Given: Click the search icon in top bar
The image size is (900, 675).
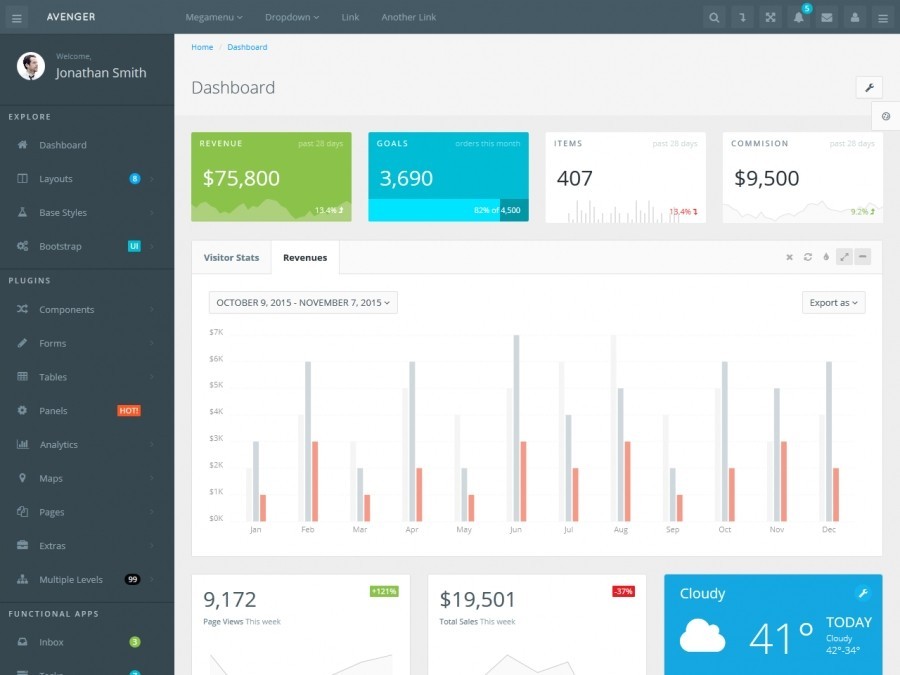Looking at the screenshot, I should coord(713,17).
